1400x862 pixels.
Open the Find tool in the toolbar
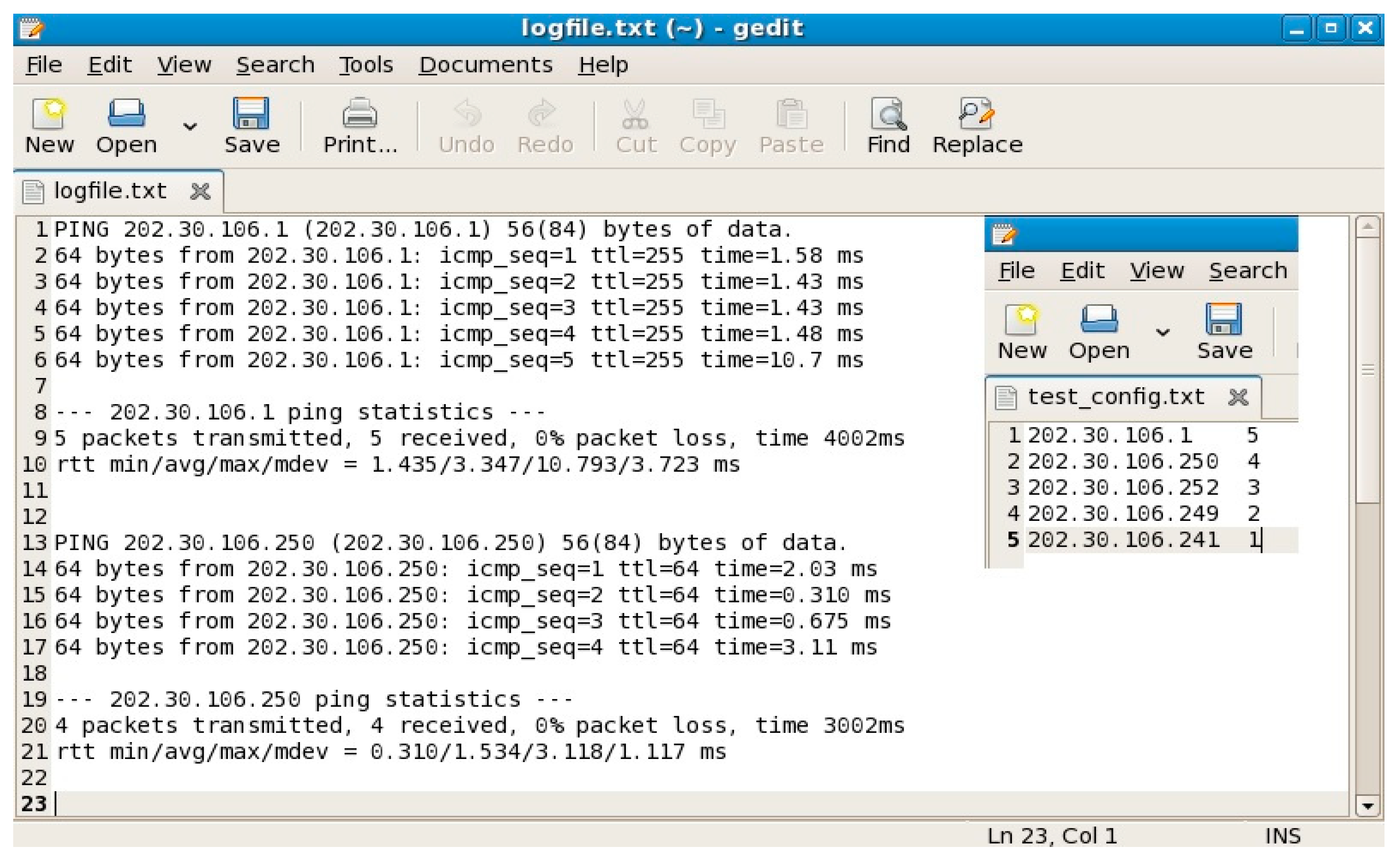coord(889,114)
